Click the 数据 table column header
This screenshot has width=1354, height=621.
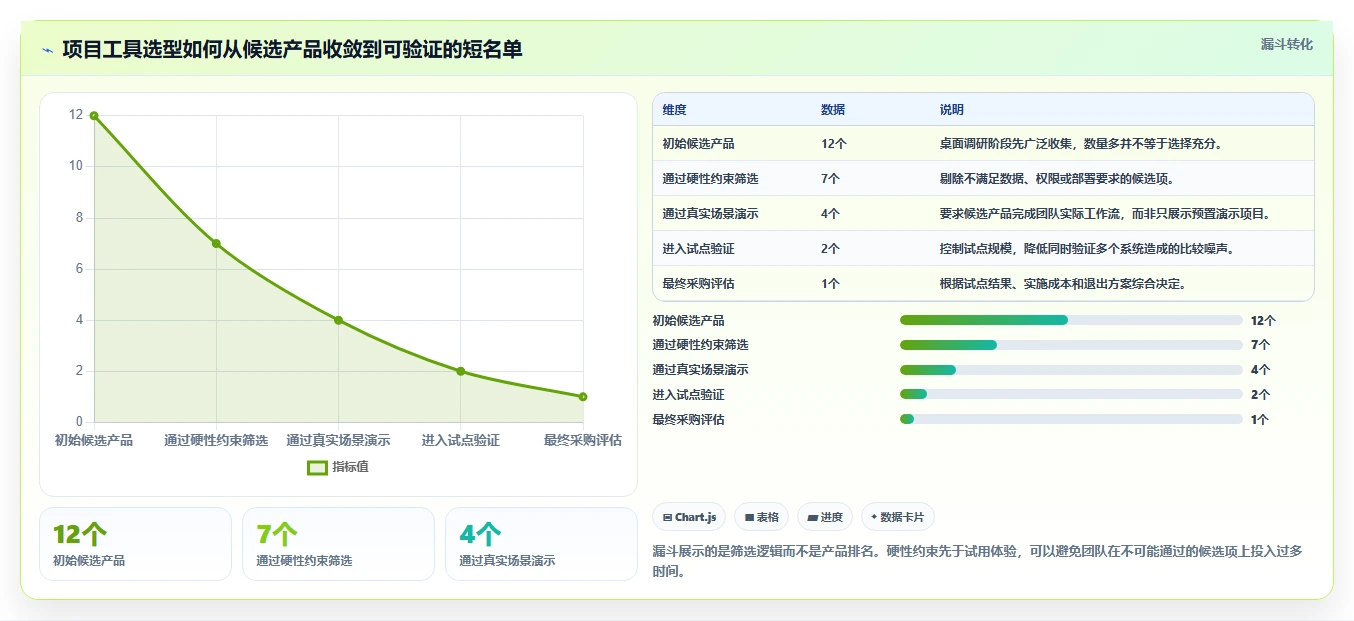833,110
